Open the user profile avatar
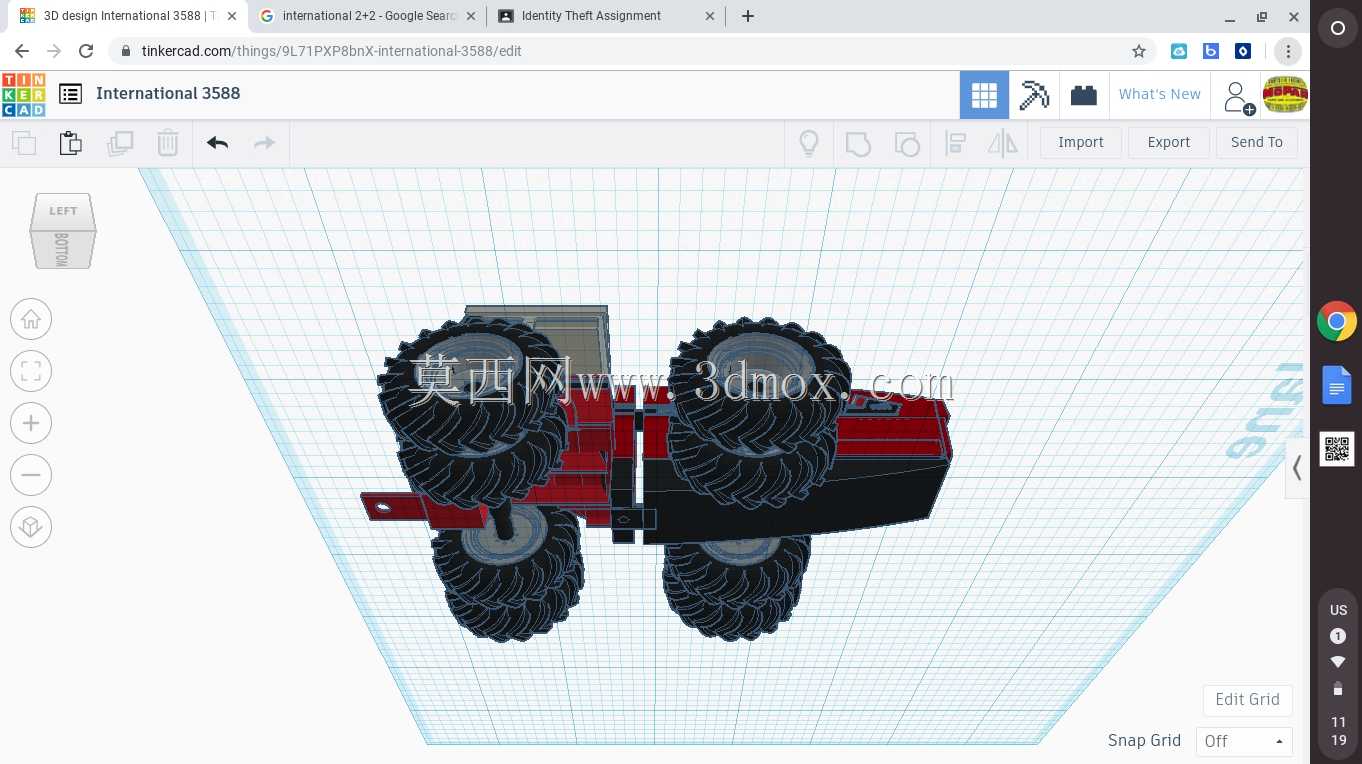This screenshot has height=764, width=1362. [x=1285, y=95]
